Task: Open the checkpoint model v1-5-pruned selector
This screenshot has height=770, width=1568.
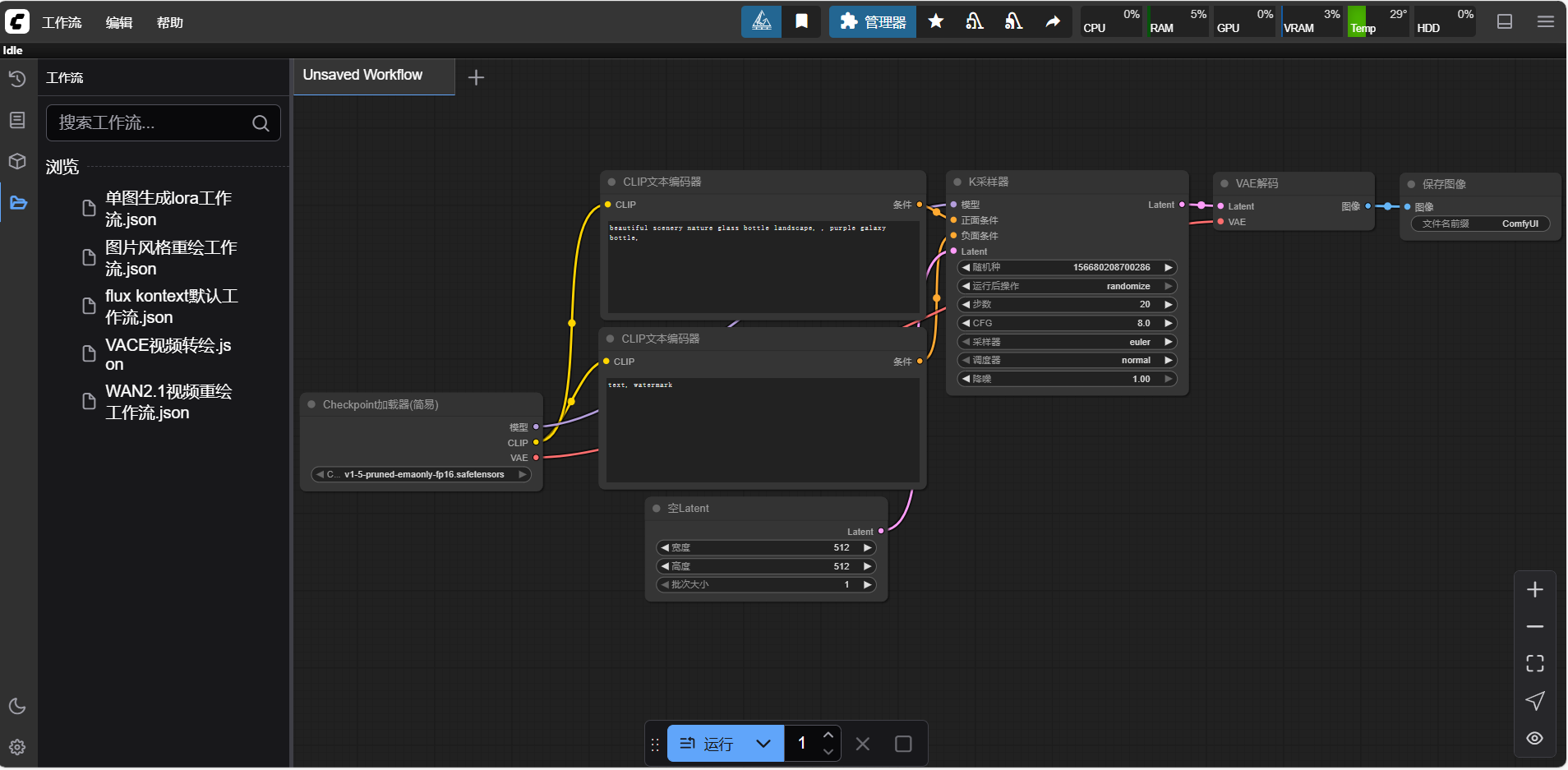Action: [421, 475]
